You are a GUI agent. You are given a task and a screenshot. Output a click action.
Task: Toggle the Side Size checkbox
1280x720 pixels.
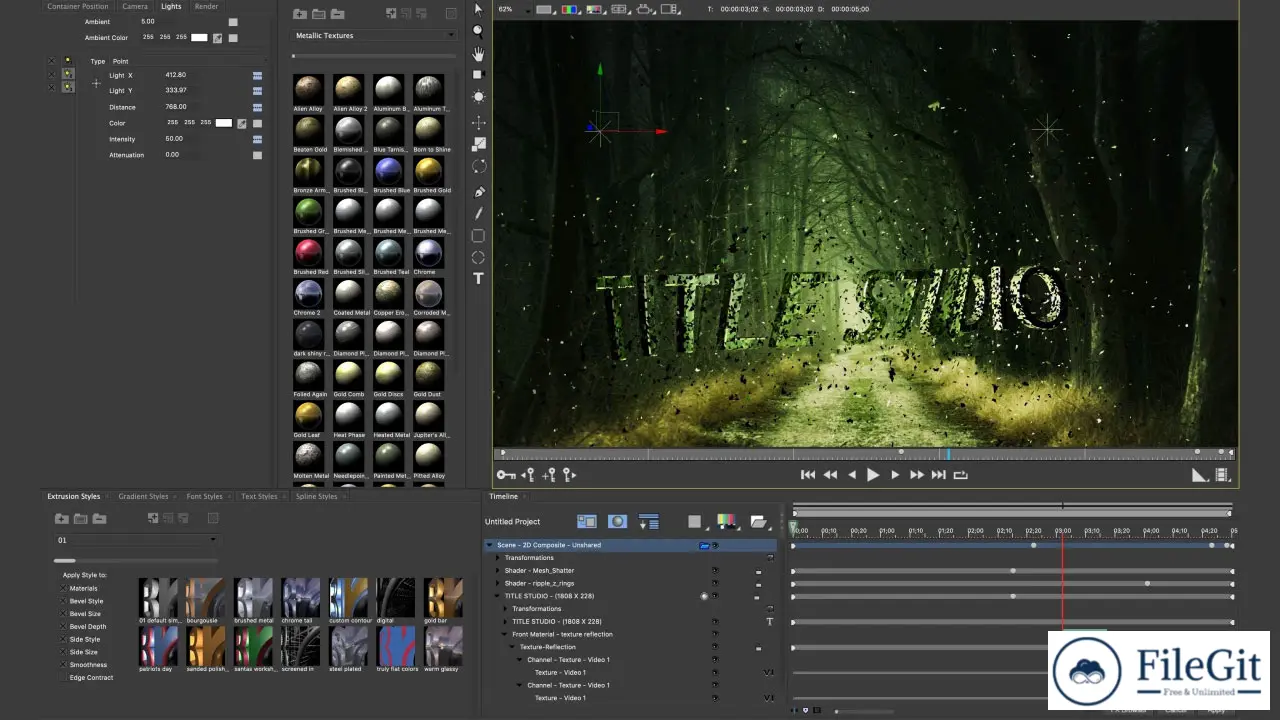(65, 652)
